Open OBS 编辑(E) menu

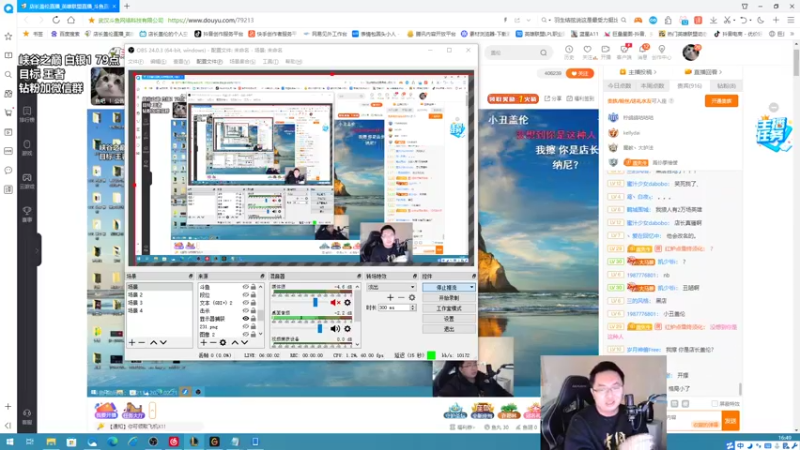pyautogui.click(x=158, y=62)
